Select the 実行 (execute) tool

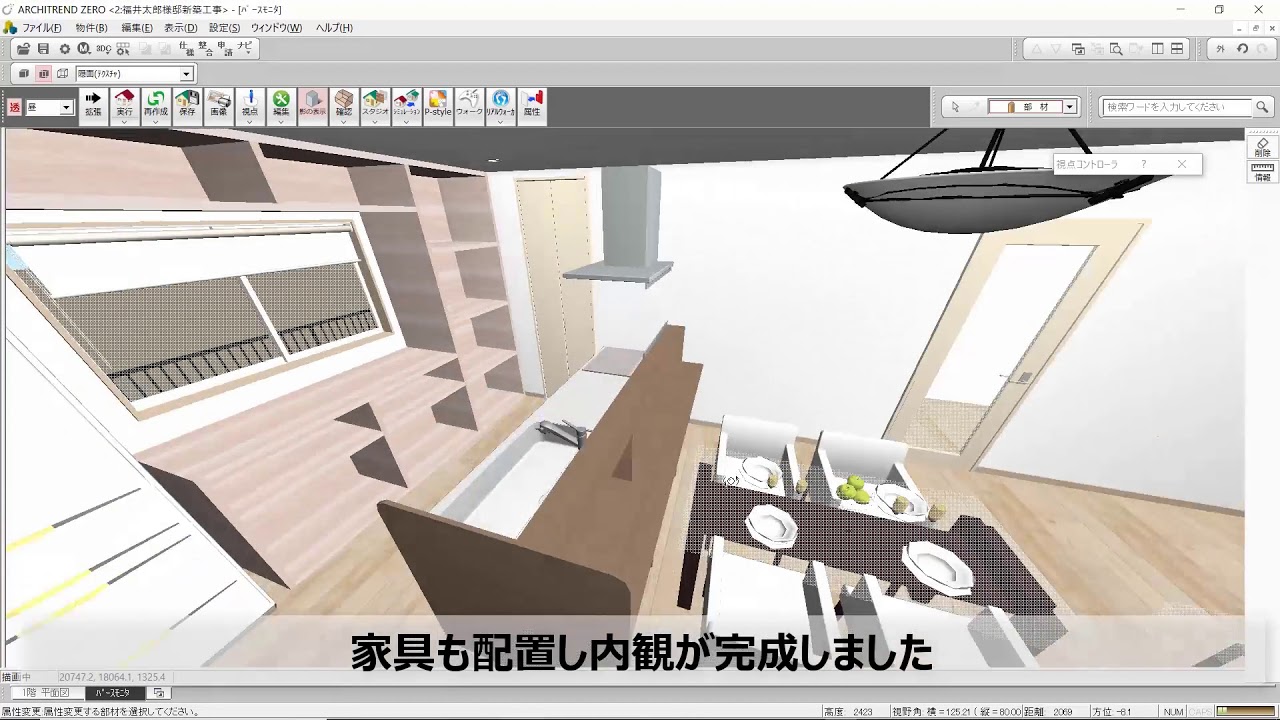click(124, 105)
